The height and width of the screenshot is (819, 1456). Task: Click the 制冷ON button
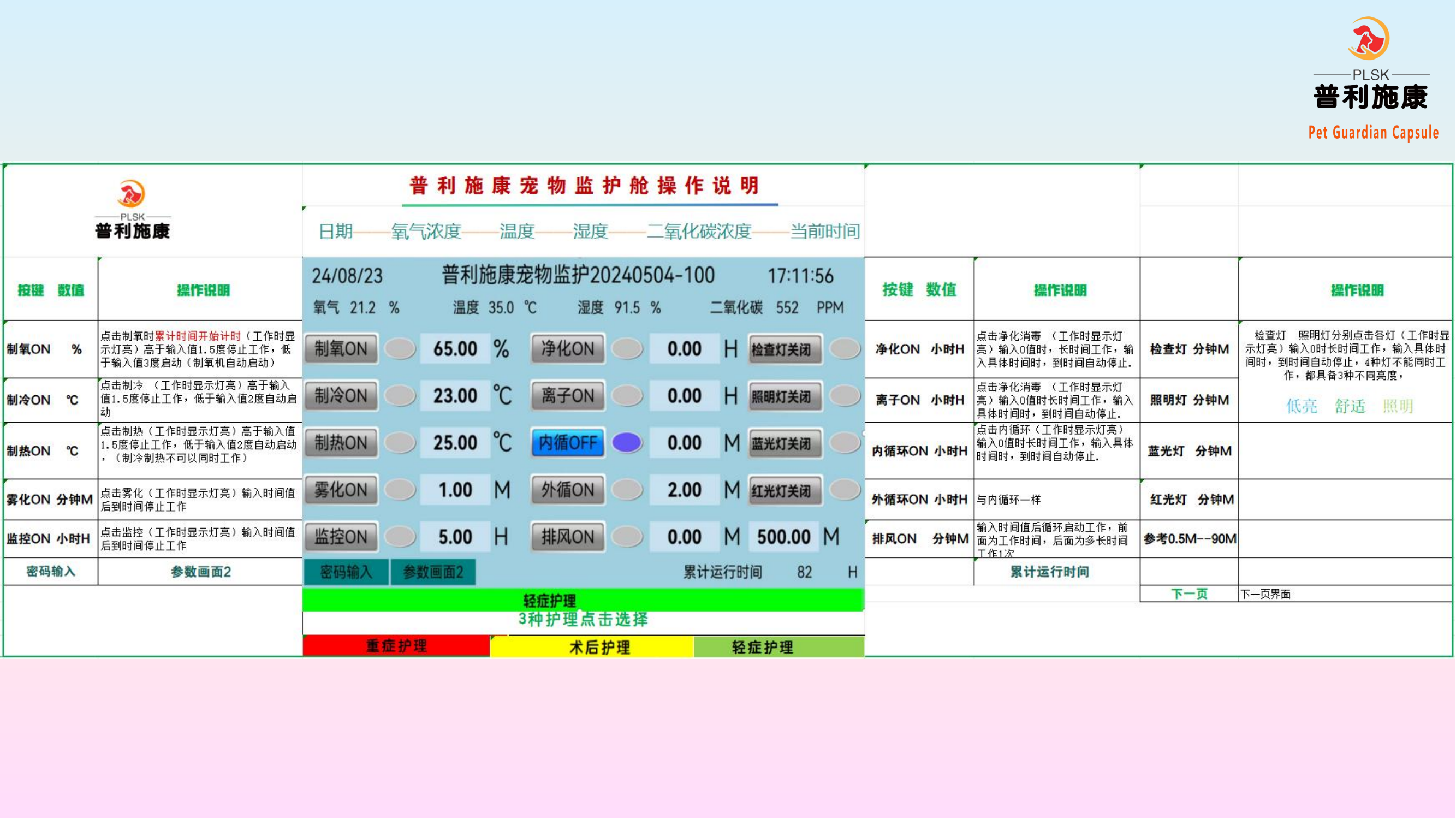341,396
